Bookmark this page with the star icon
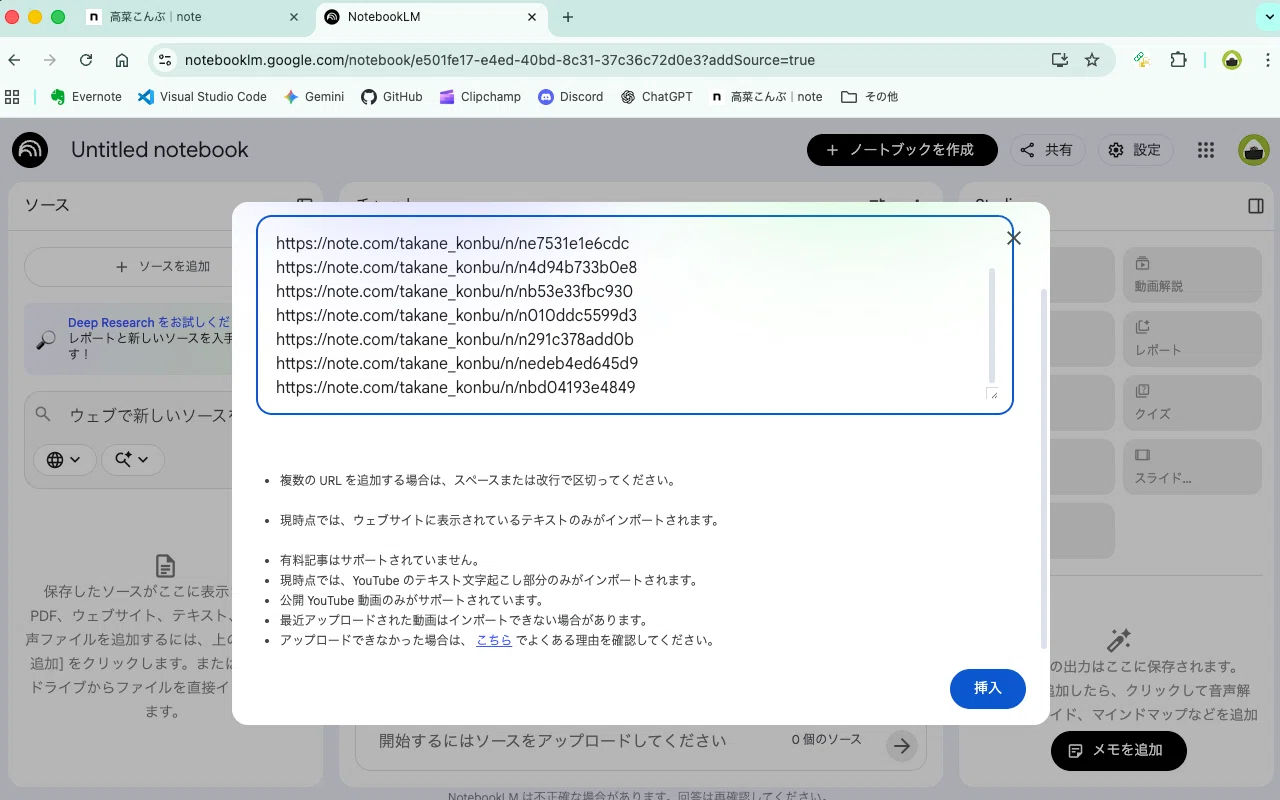This screenshot has height=800, width=1280. point(1092,60)
